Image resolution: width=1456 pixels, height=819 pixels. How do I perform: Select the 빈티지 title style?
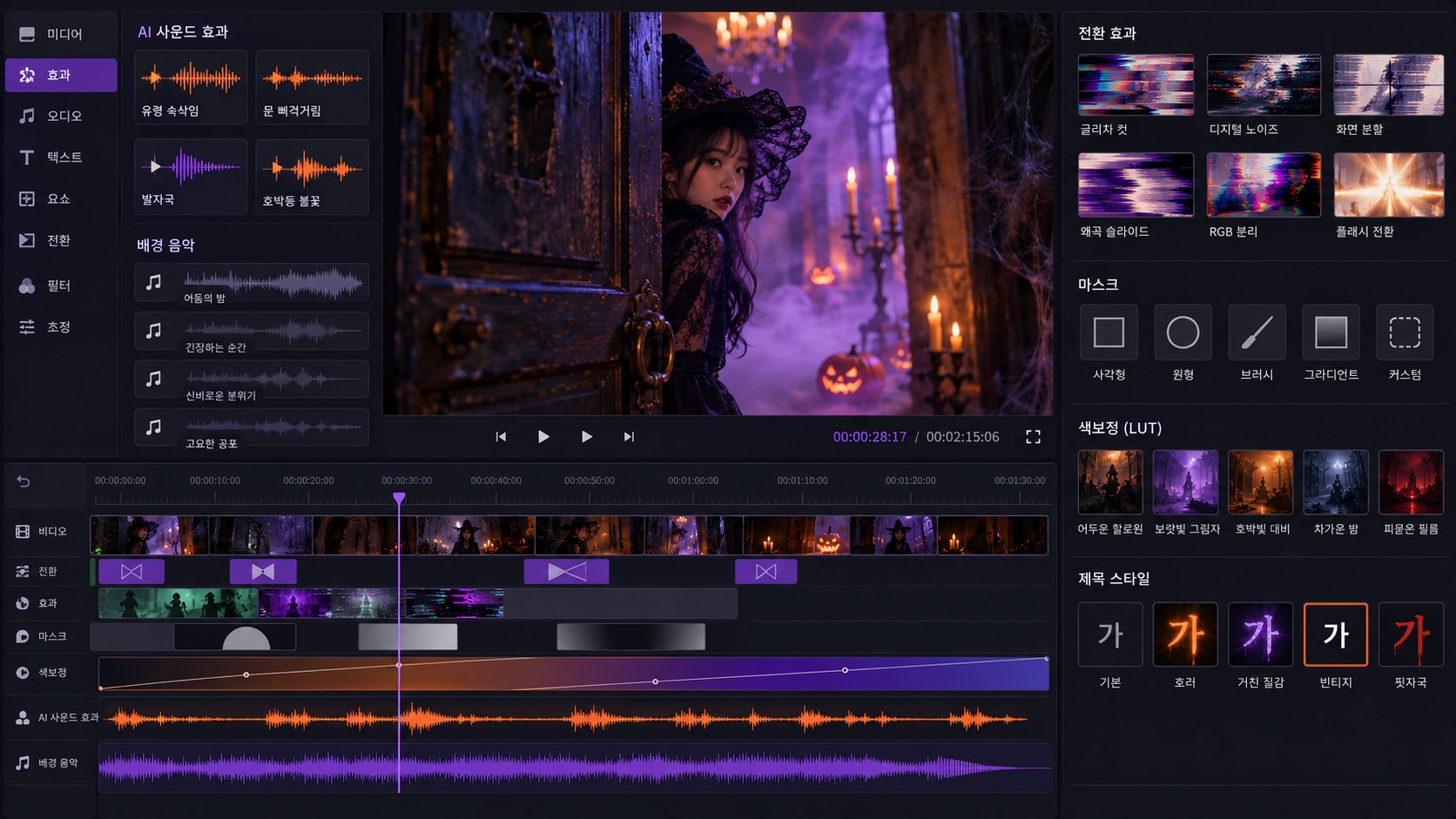[1336, 634]
